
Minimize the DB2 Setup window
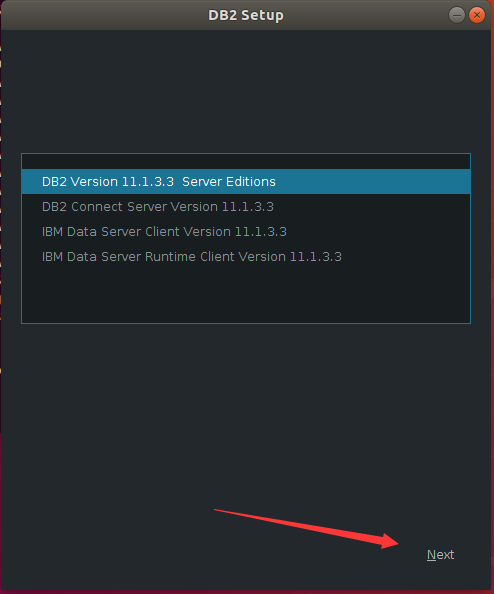tap(457, 15)
